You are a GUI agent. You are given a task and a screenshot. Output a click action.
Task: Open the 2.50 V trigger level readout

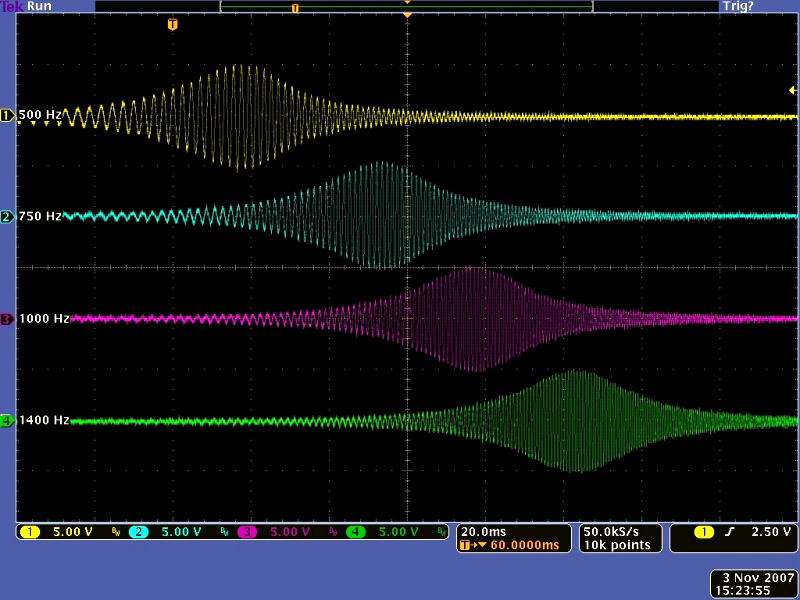pos(773,532)
